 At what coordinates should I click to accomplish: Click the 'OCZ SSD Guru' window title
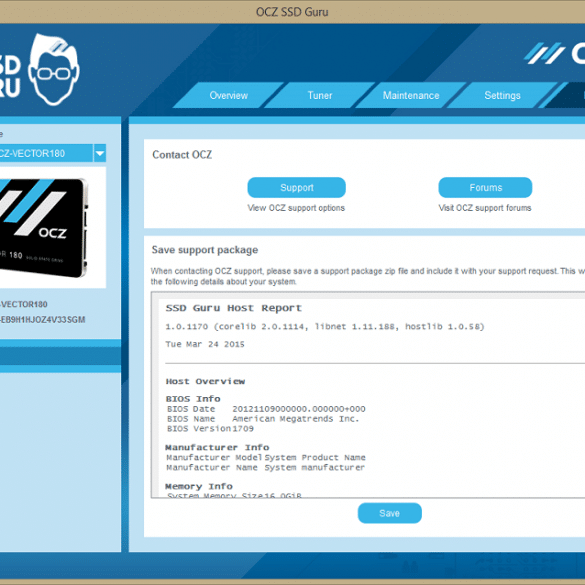pyautogui.click(x=292, y=12)
